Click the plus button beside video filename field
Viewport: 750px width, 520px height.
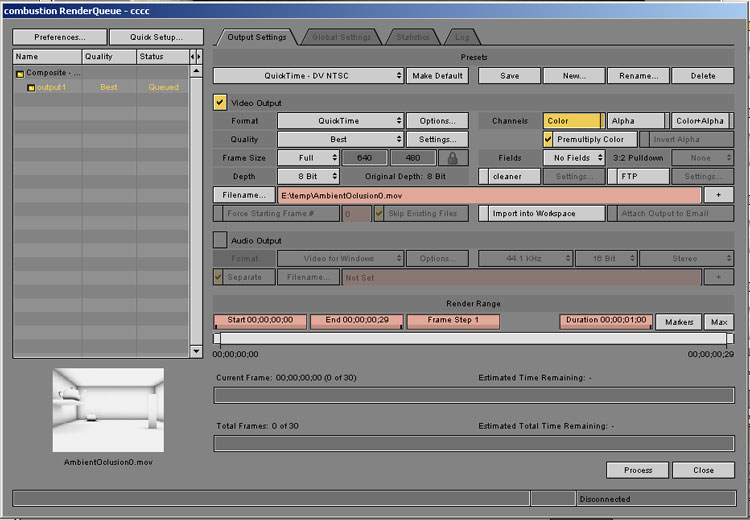pos(718,195)
